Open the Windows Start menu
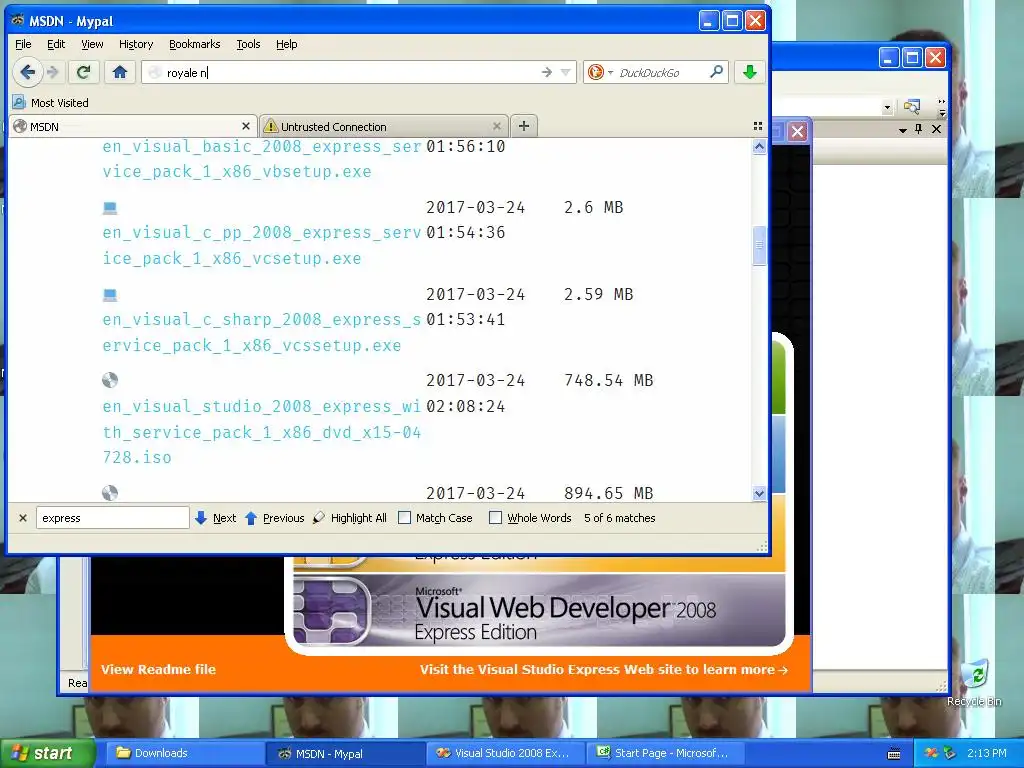The image size is (1024, 768). coord(47,754)
